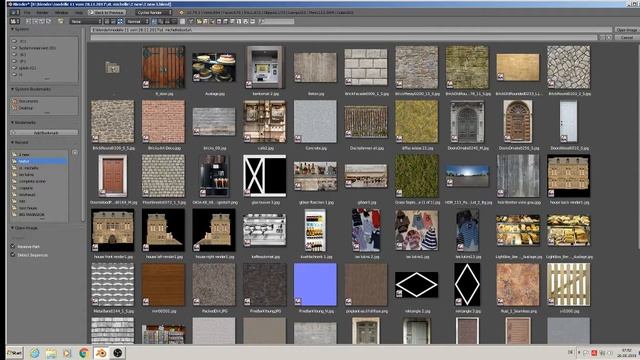Select the wooden arched door thumbnail
640x360 pixels.
click(163, 67)
